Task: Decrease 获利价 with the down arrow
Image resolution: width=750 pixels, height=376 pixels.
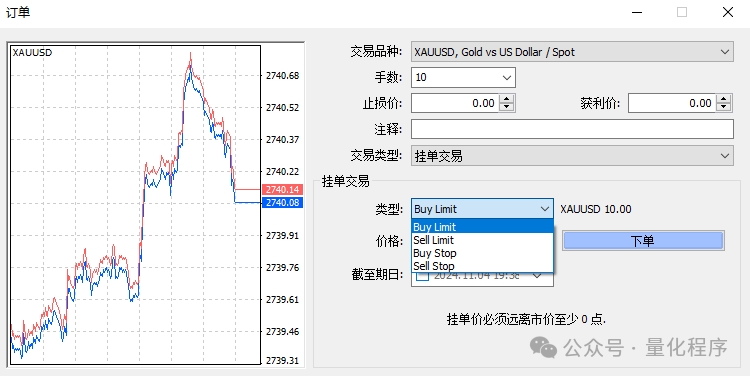Action: tap(724, 107)
